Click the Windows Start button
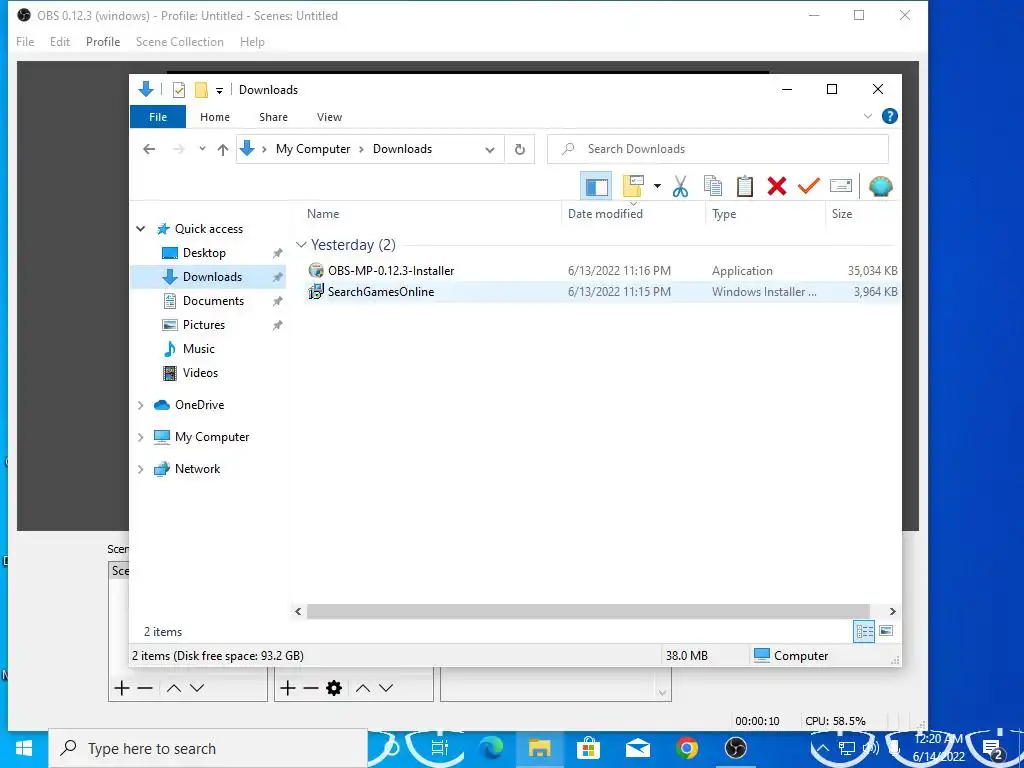Screen dimensions: 1024x768 (24, 748)
